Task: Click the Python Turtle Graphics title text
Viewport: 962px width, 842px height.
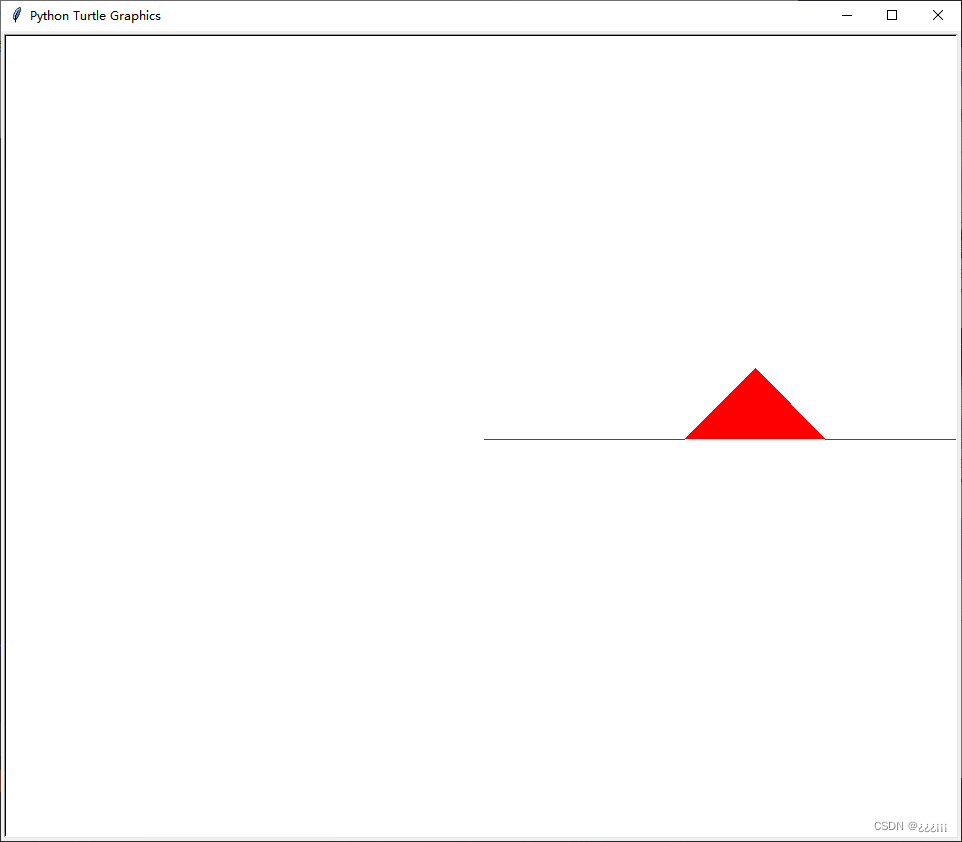Action: click(95, 16)
